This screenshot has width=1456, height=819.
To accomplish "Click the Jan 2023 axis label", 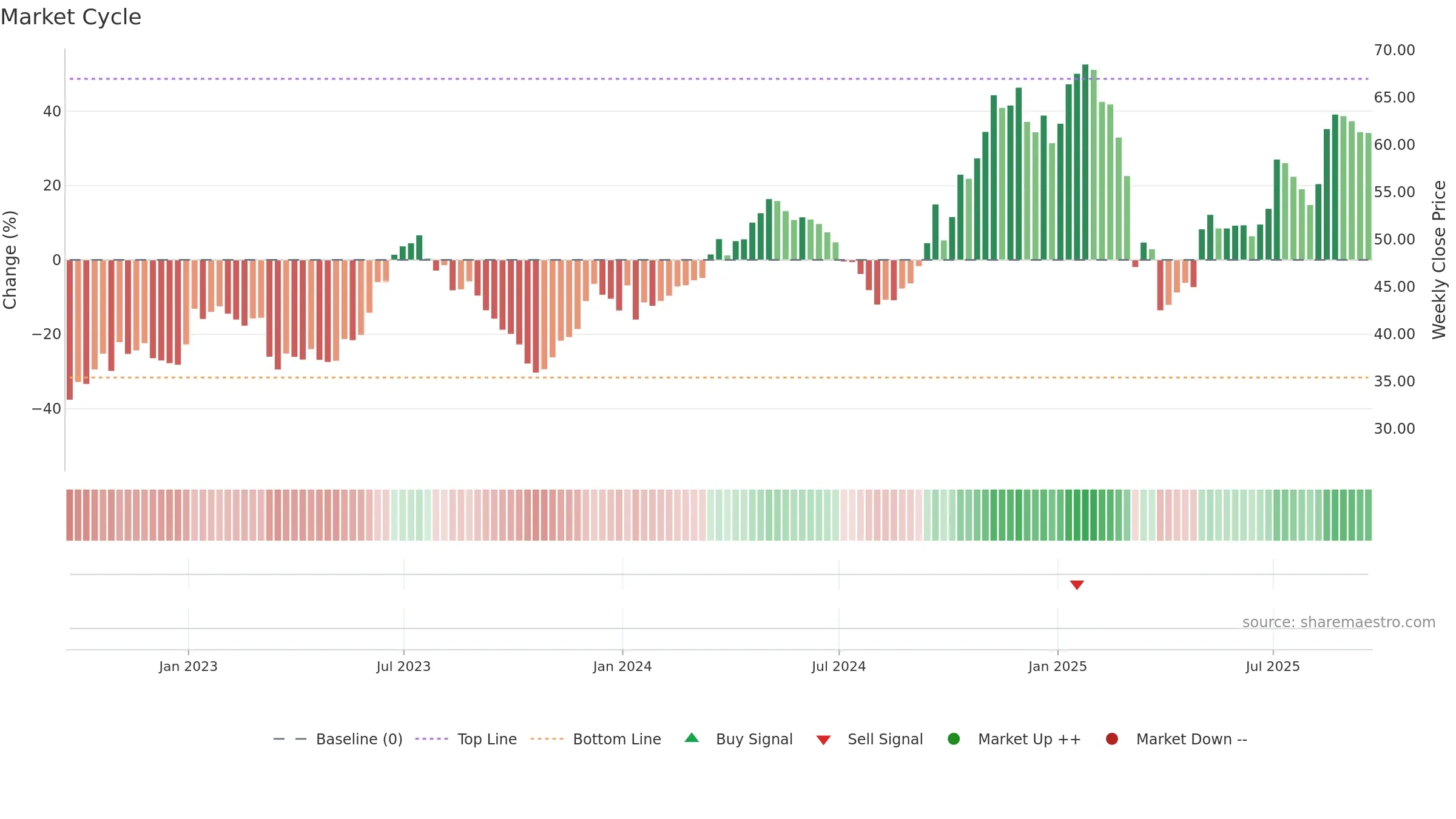I will point(188,666).
